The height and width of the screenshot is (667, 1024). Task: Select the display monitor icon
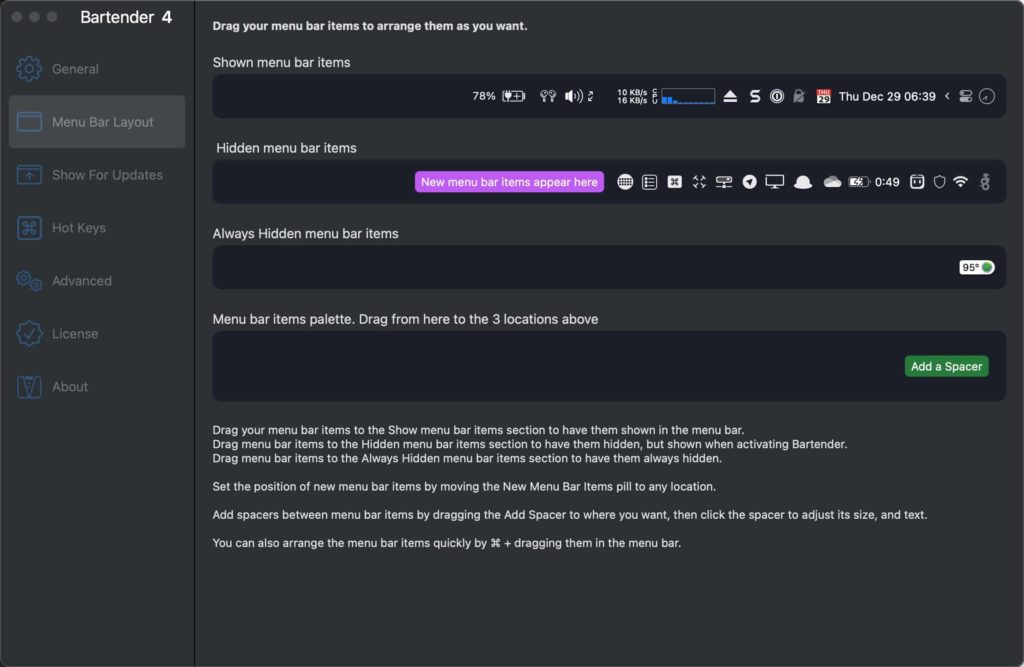click(775, 182)
